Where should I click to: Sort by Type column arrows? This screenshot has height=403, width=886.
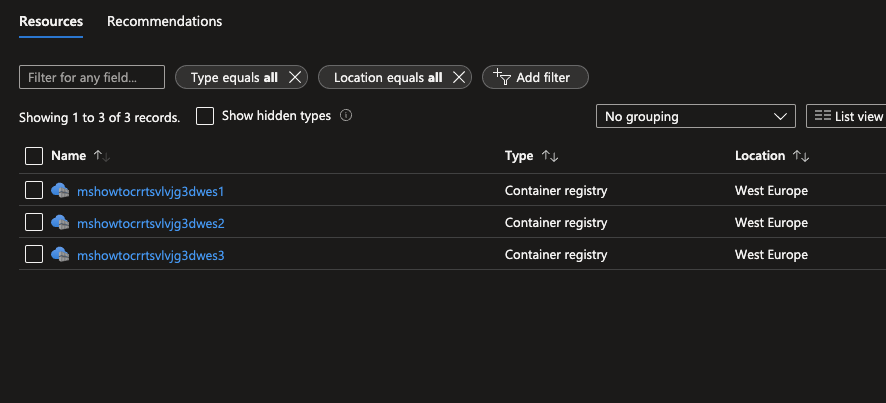click(x=549, y=156)
